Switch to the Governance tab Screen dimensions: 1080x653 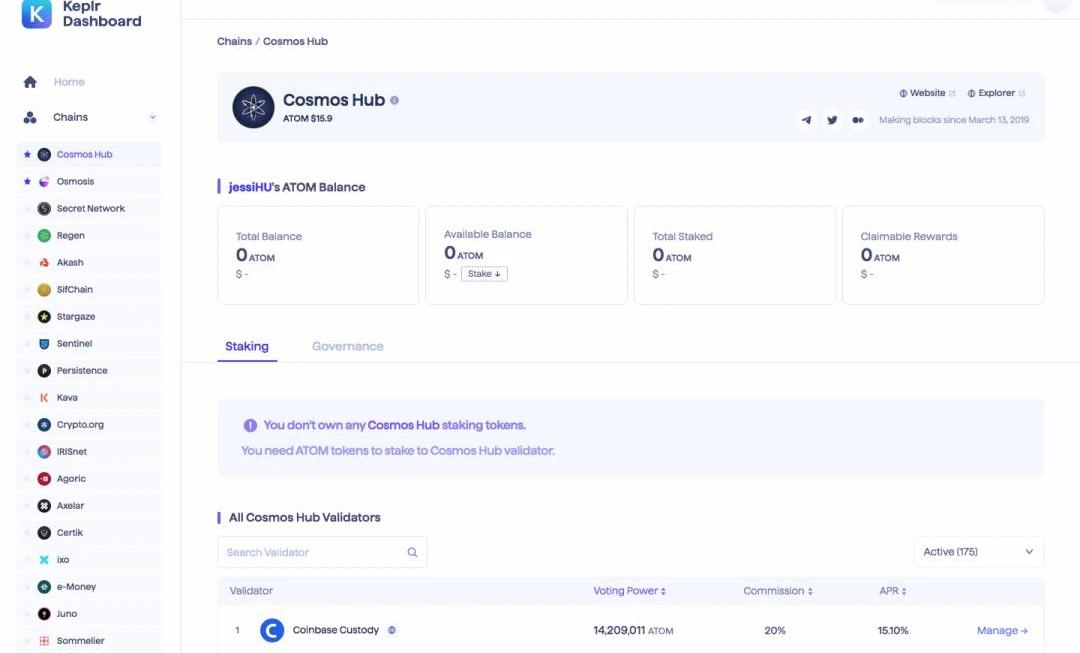tap(347, 346)
